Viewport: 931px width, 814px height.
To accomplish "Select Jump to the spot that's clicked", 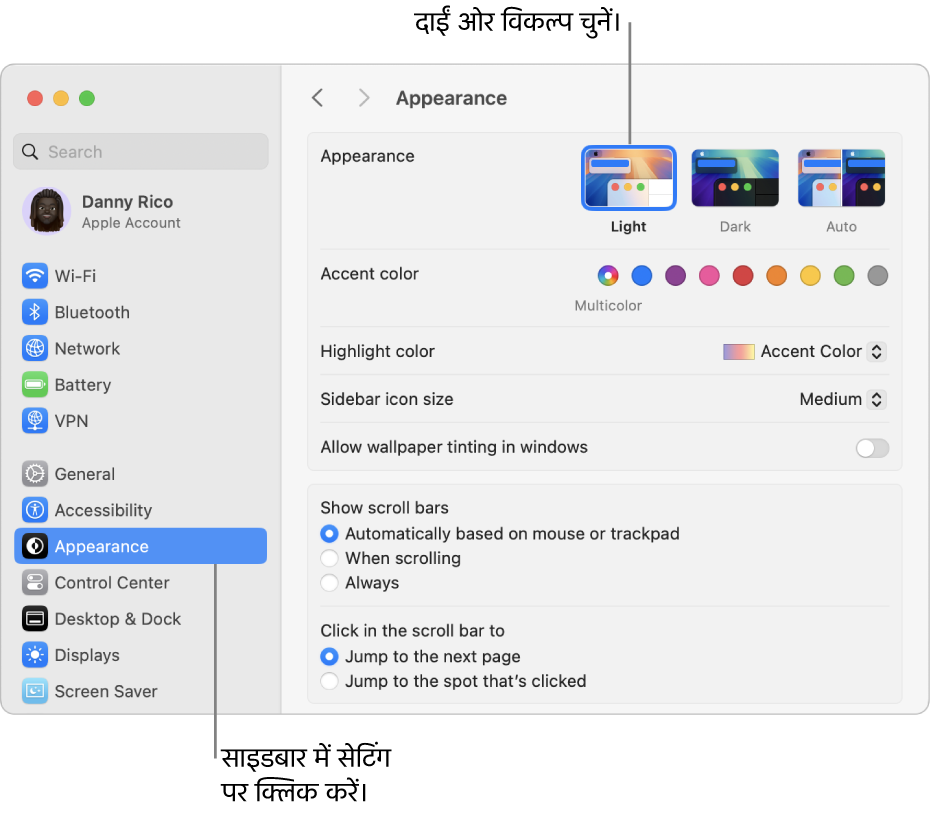I will coord(329,681).
